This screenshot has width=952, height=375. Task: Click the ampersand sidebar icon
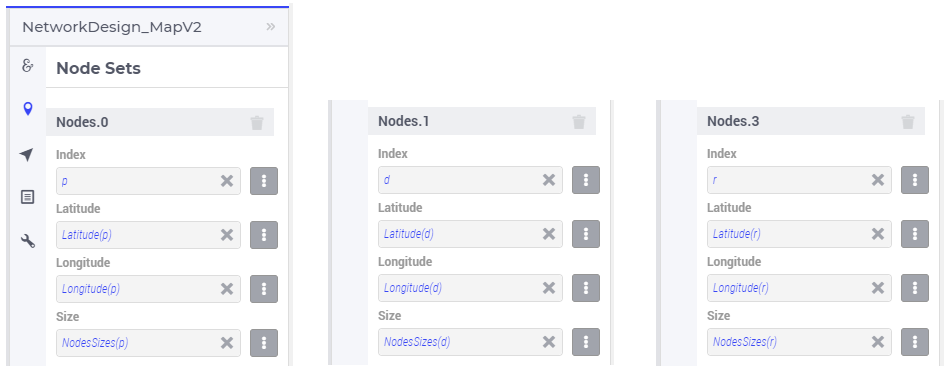(27, 66)
